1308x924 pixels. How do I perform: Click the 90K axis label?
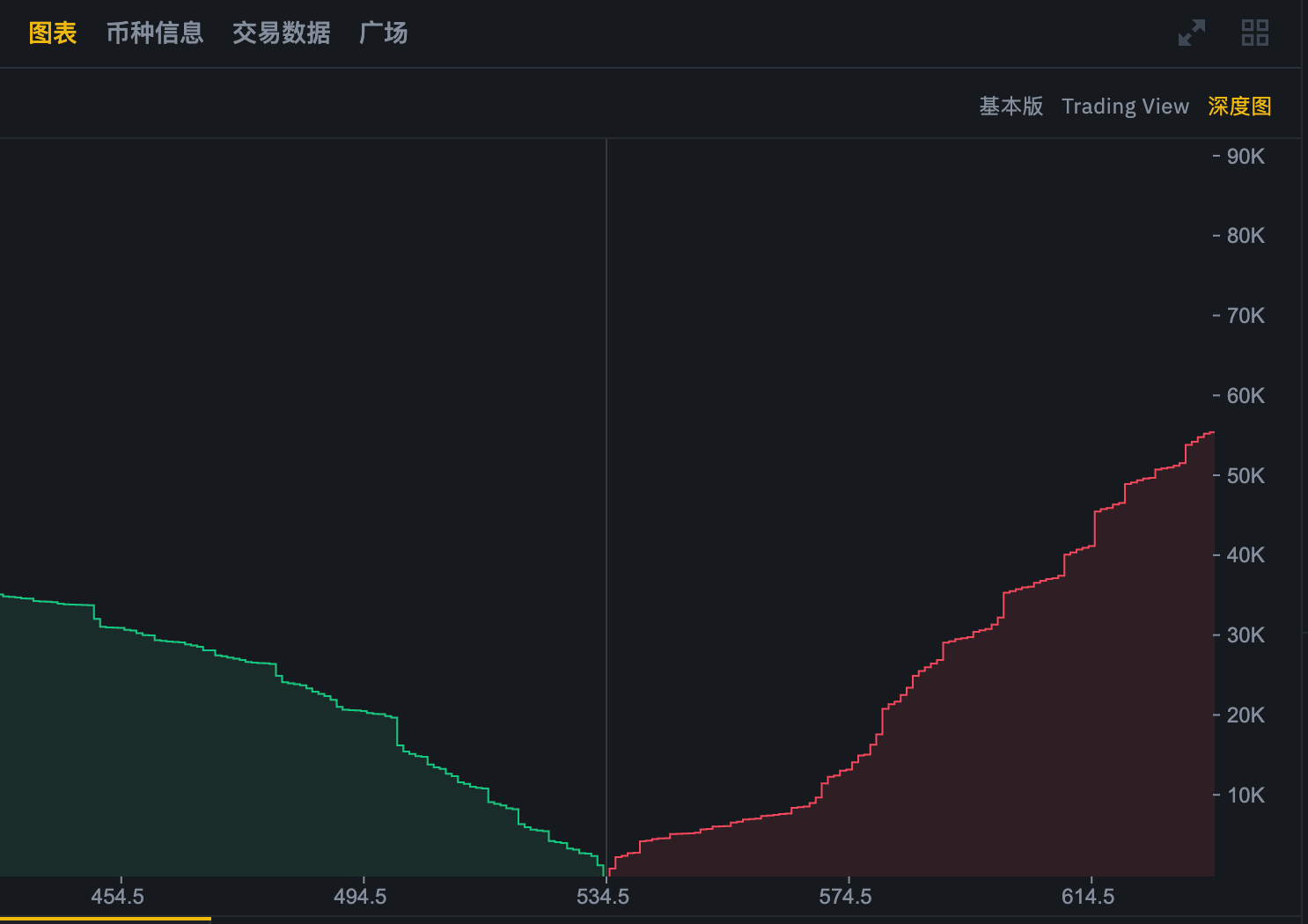point(1246,157)
